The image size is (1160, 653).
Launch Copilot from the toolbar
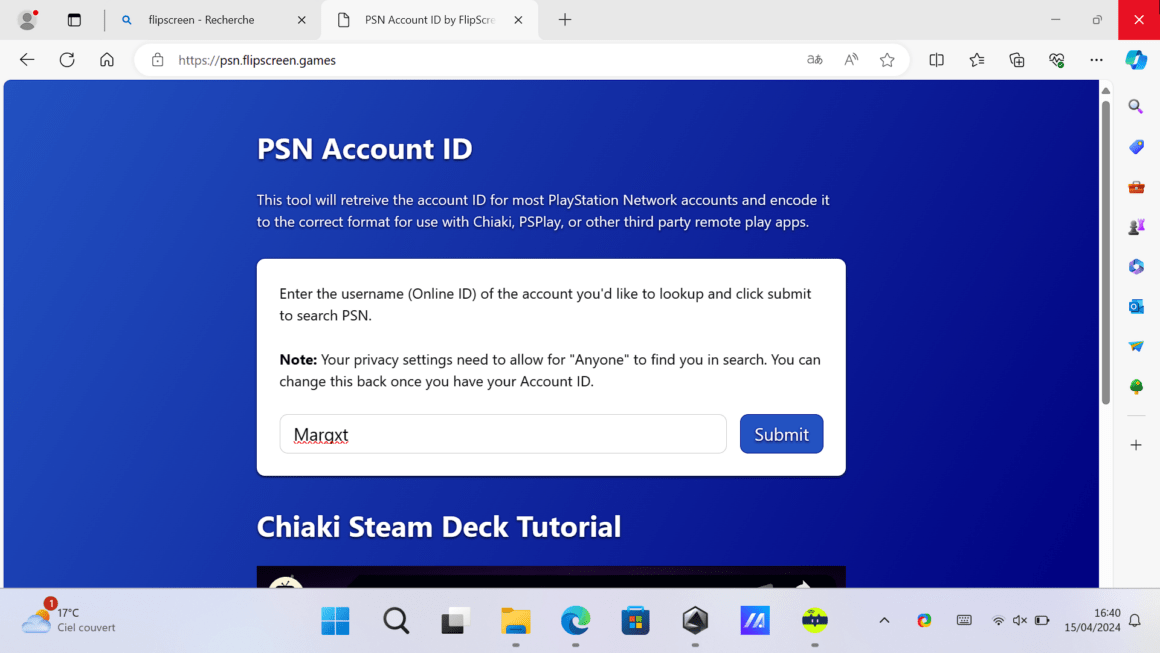pyautogui.click(x=1136, y=60)
